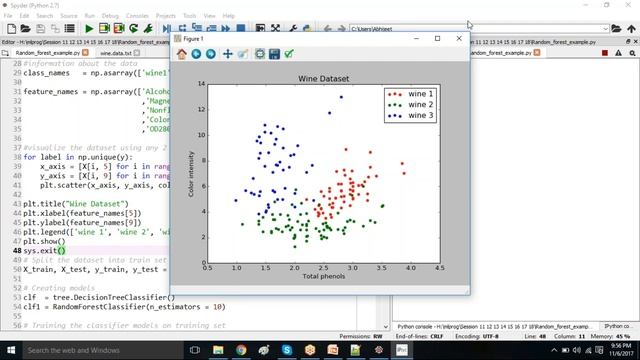Save the current file

coord(40,29)
